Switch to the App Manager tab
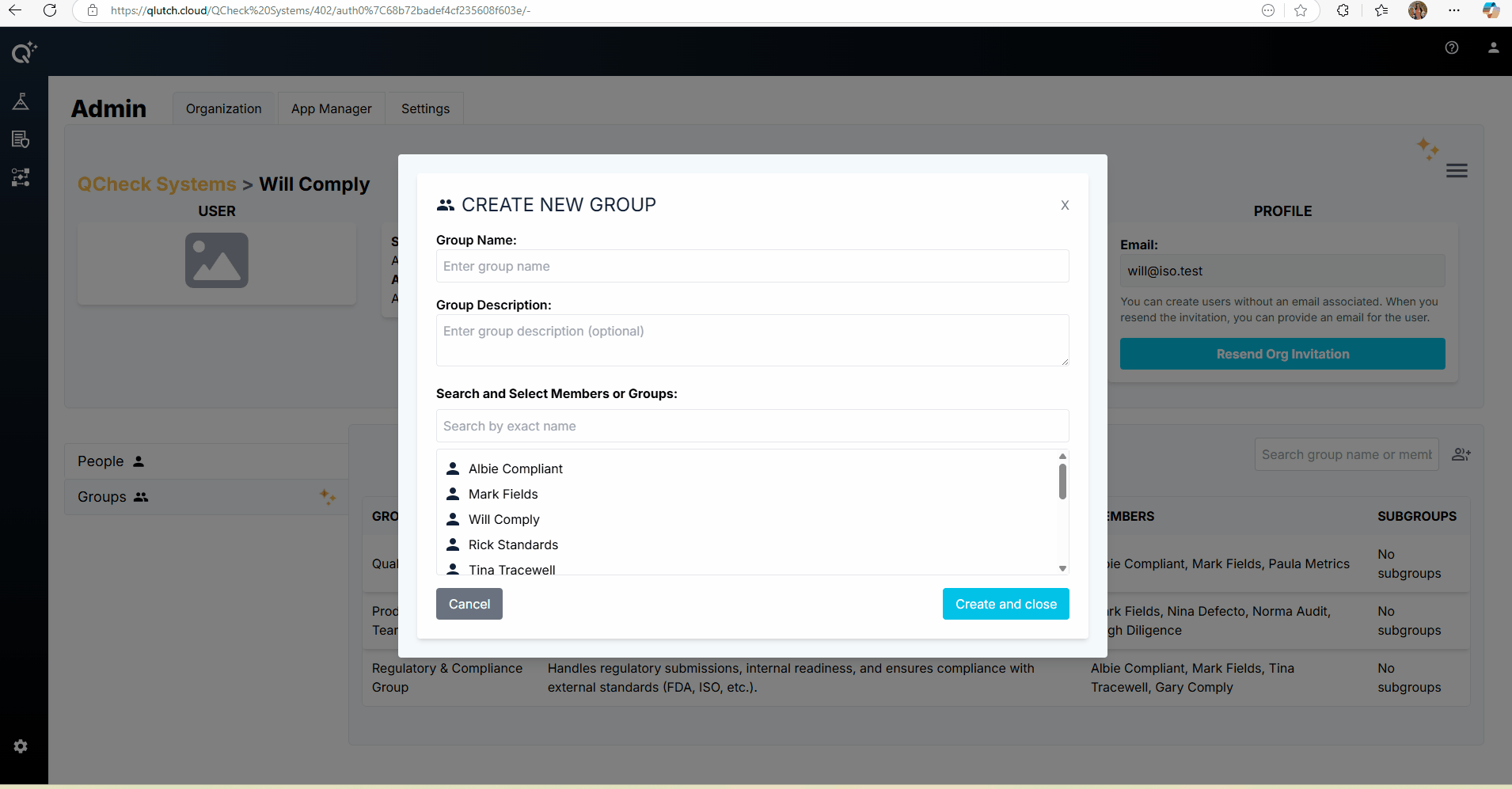 pos(331,108)
